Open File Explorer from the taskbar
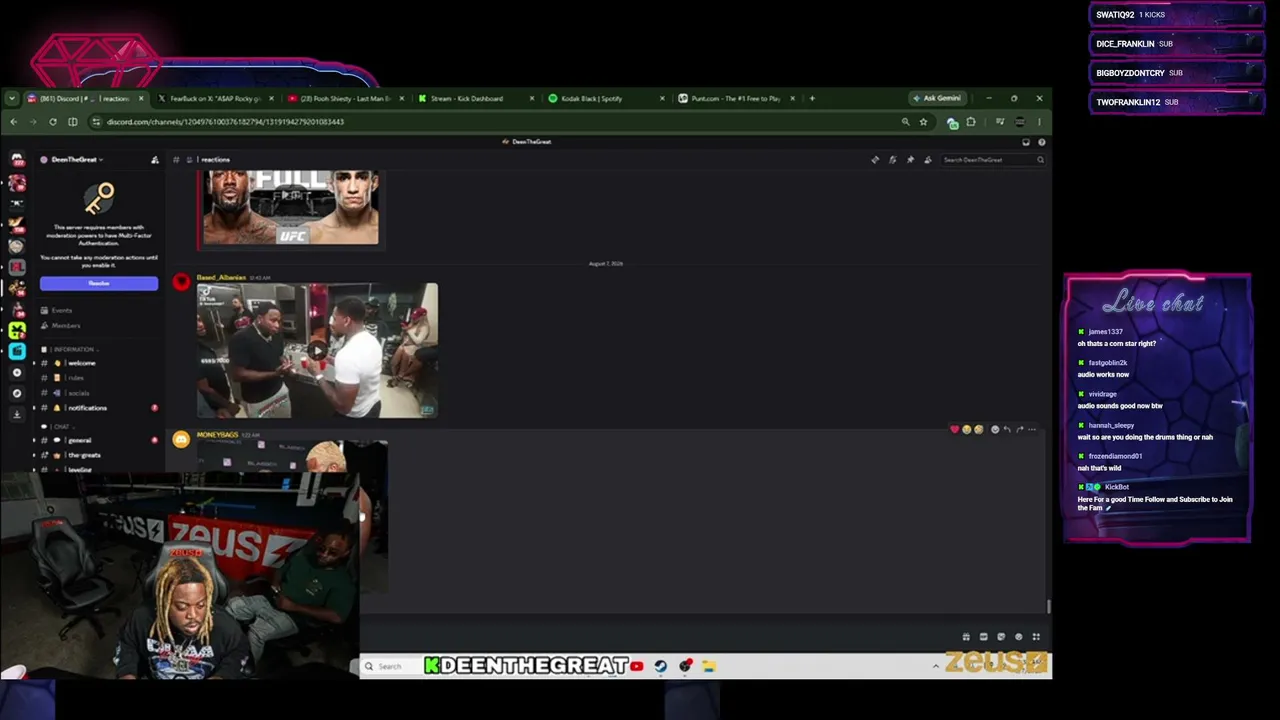The height and width of the screenshot is (720, 1280). coord(709,666)
